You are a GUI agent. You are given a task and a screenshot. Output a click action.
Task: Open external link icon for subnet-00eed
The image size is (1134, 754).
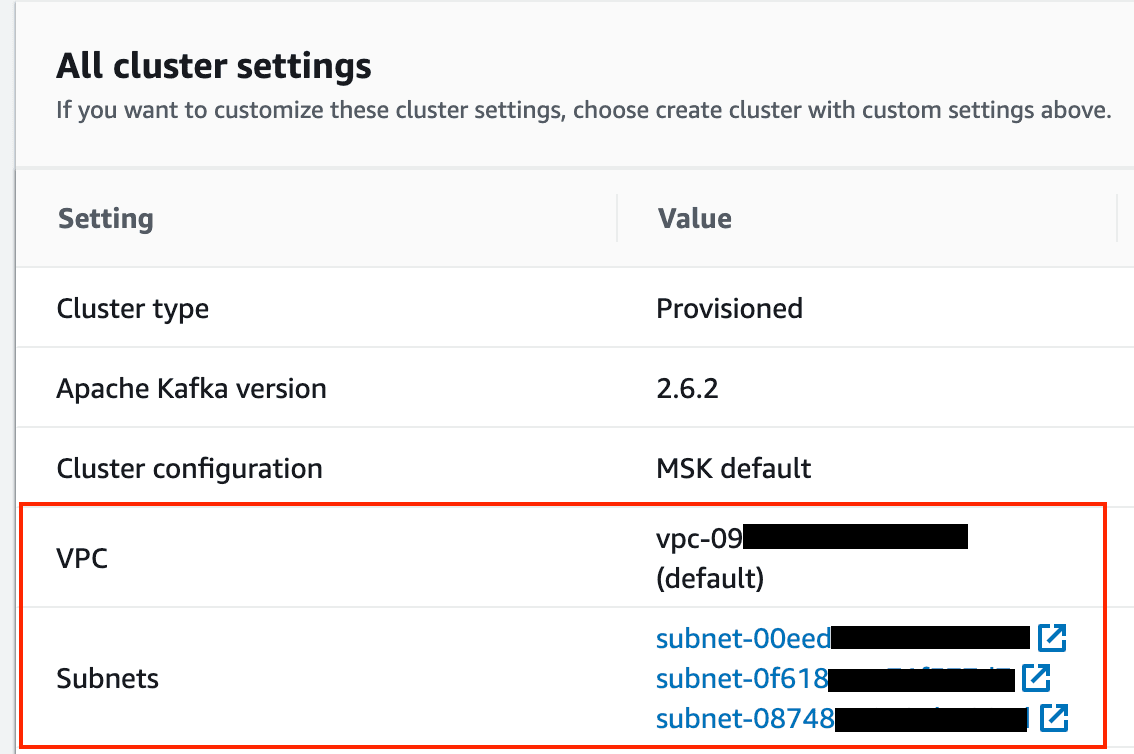(x=1052, y=637)
